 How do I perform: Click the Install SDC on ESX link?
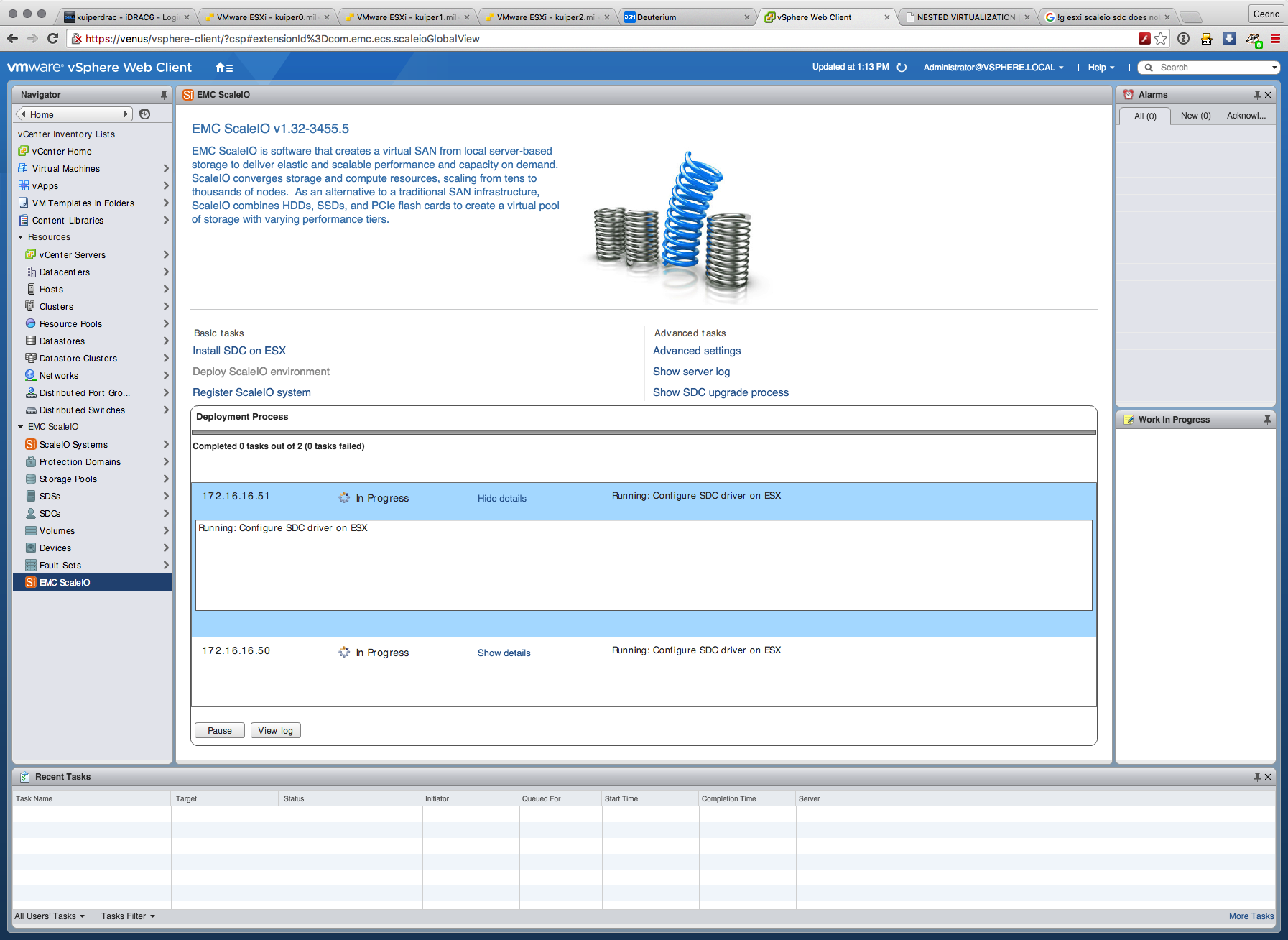coord(239,351)
